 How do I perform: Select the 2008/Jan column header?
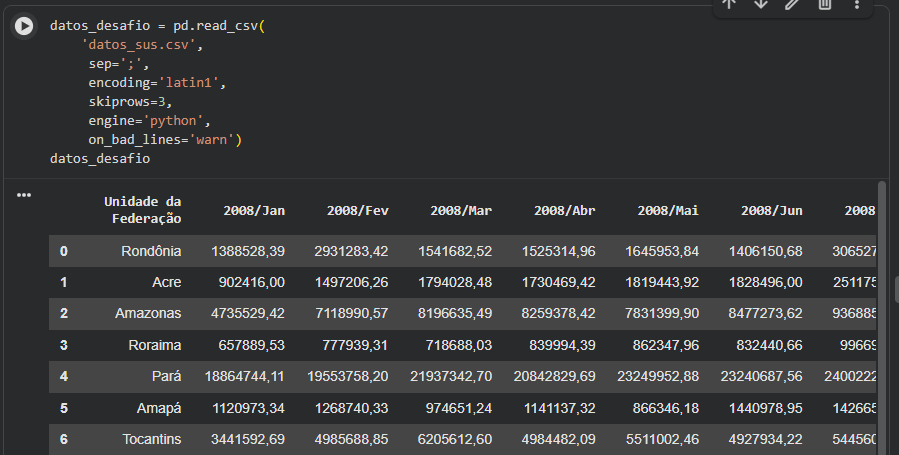255,211
